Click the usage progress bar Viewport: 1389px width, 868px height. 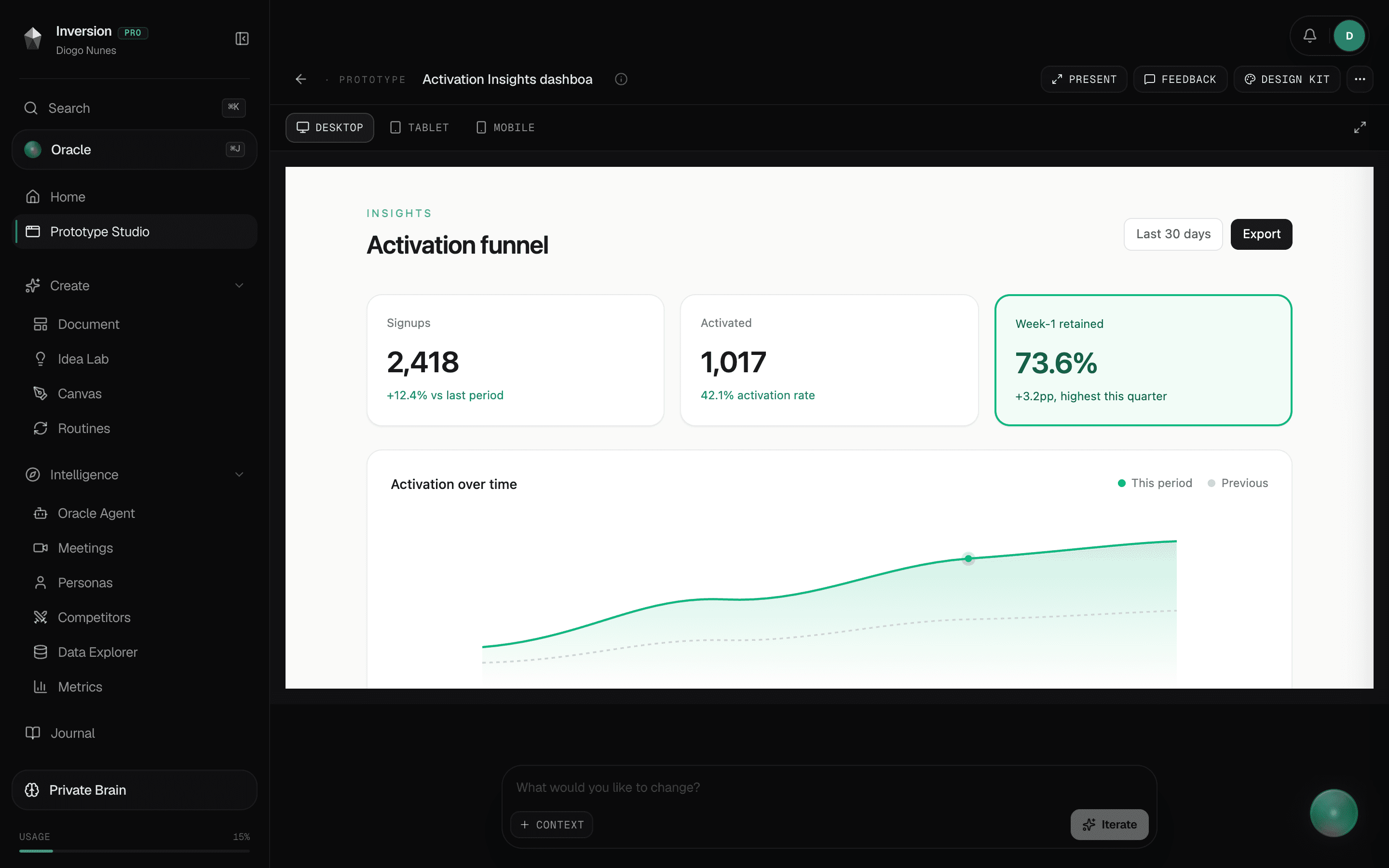tap(134, 851)
